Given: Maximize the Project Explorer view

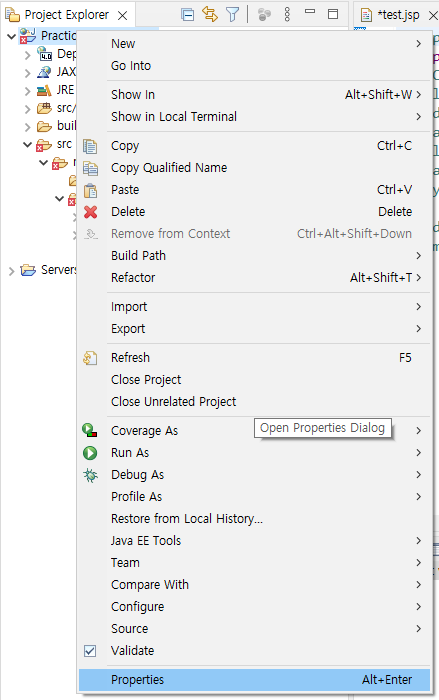Looking at the screenshot, I should coord(333,14).
